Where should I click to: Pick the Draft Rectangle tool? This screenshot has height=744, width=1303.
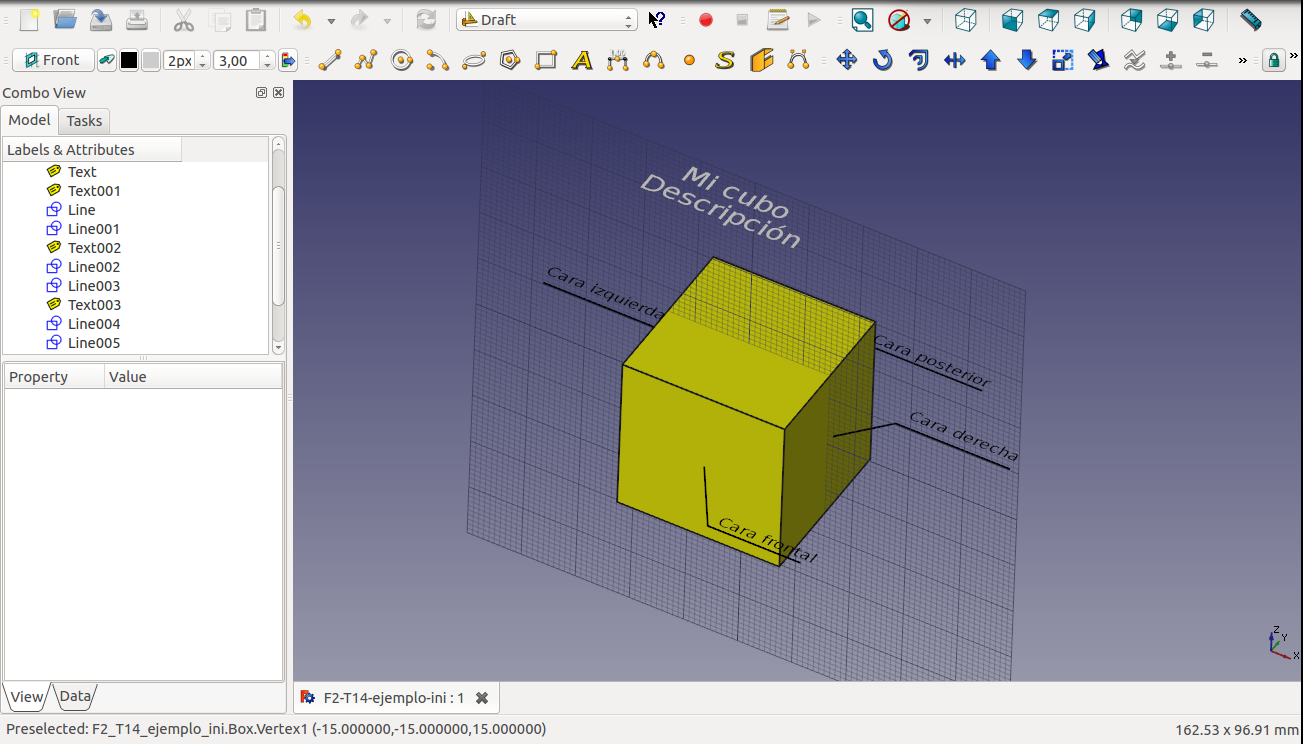point(546,61)
